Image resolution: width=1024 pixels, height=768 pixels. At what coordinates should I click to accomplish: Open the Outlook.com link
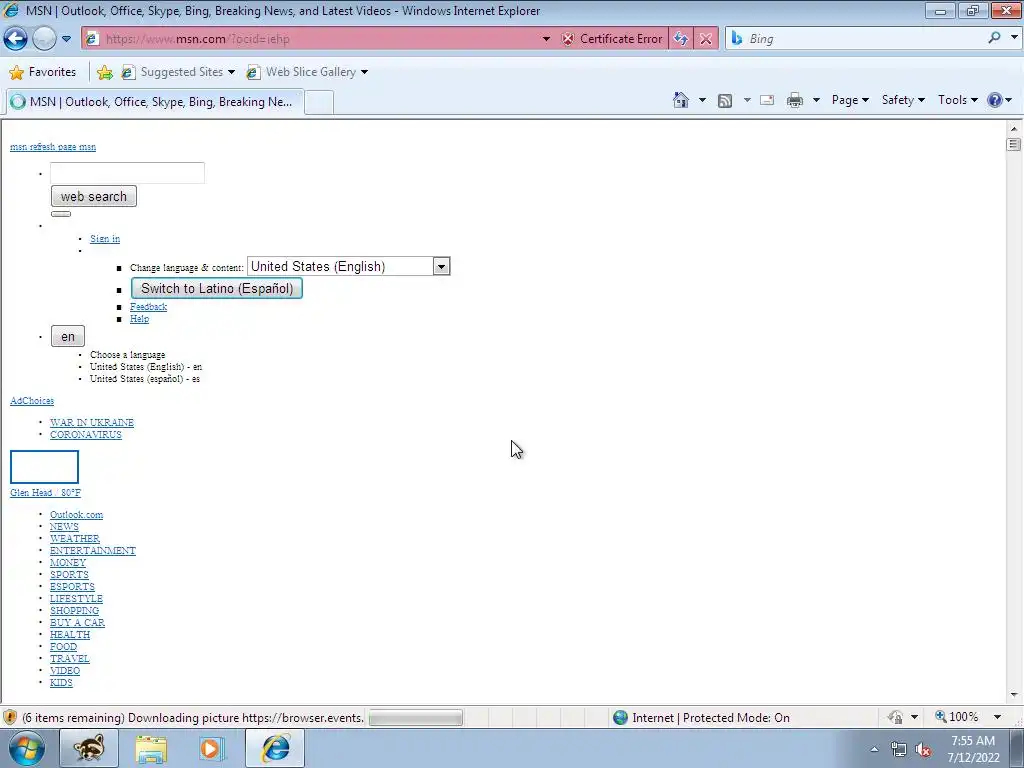pyautogui.click(x=76, y=515)
